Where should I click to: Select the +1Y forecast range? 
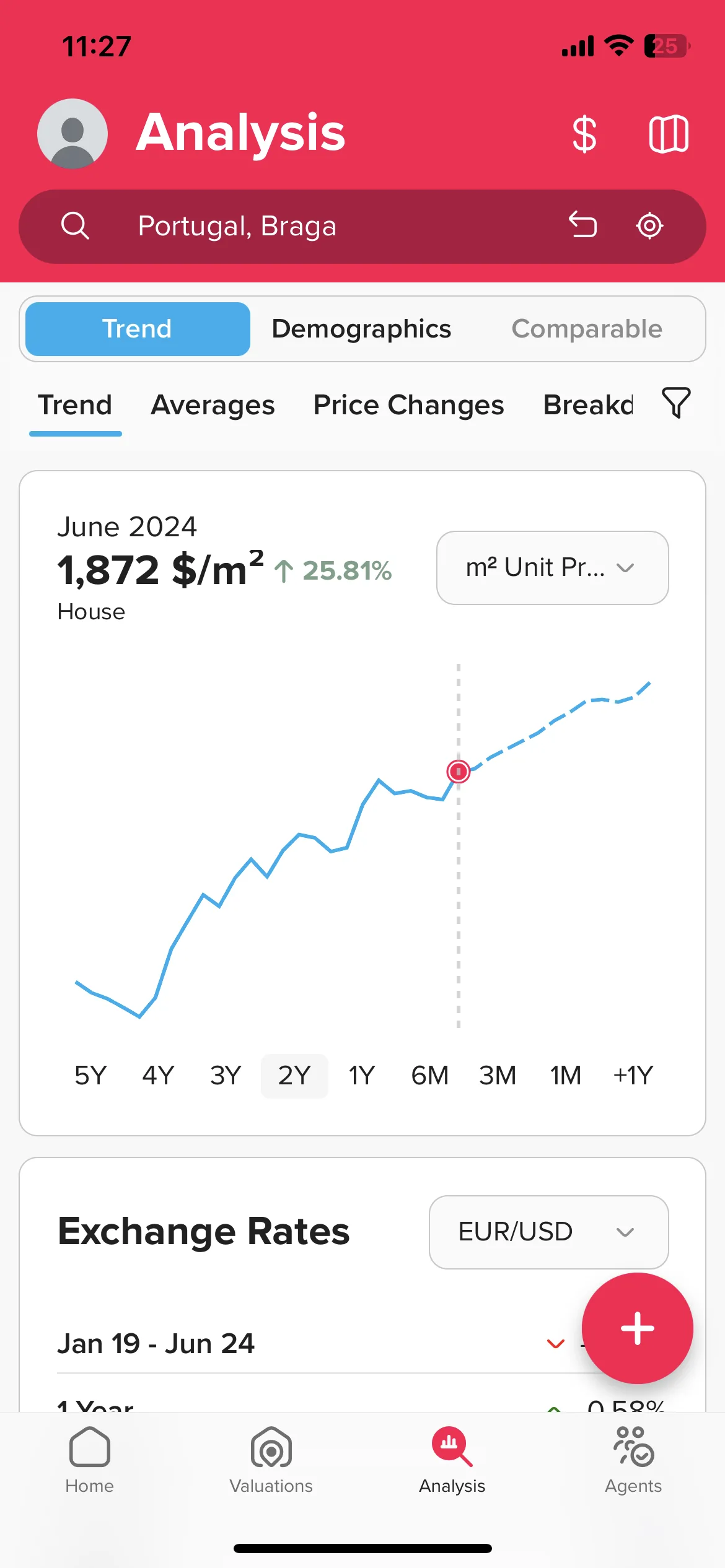pos(633,1076)
